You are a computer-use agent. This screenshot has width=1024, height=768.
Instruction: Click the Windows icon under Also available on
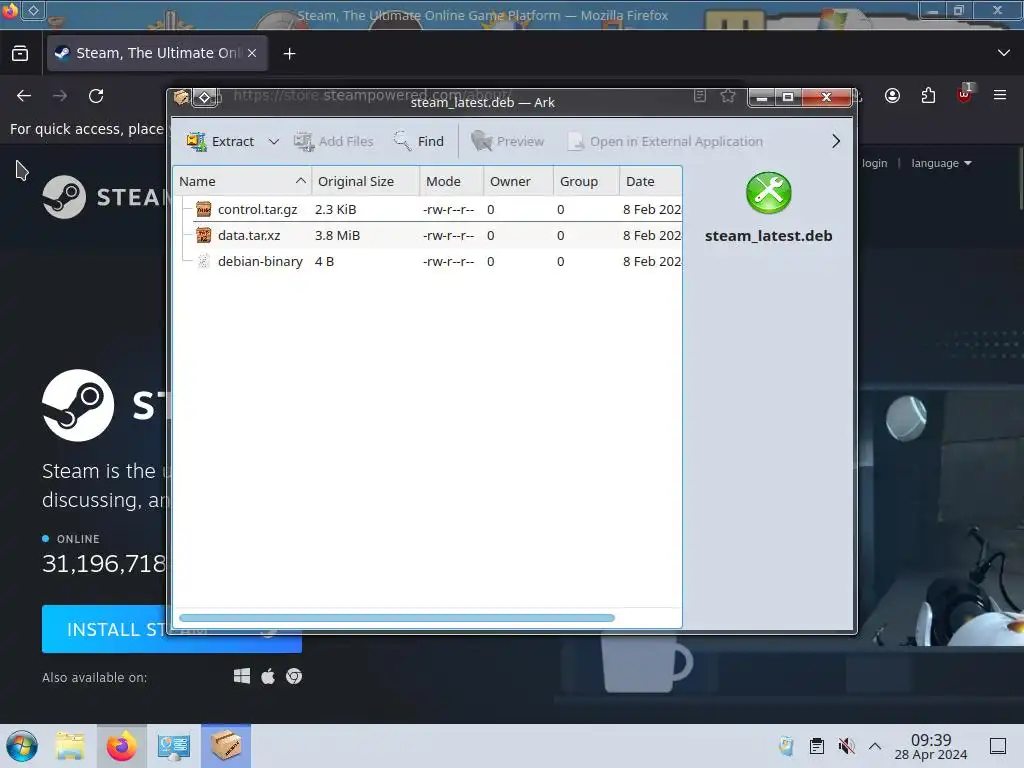click(x=242, y=676)
